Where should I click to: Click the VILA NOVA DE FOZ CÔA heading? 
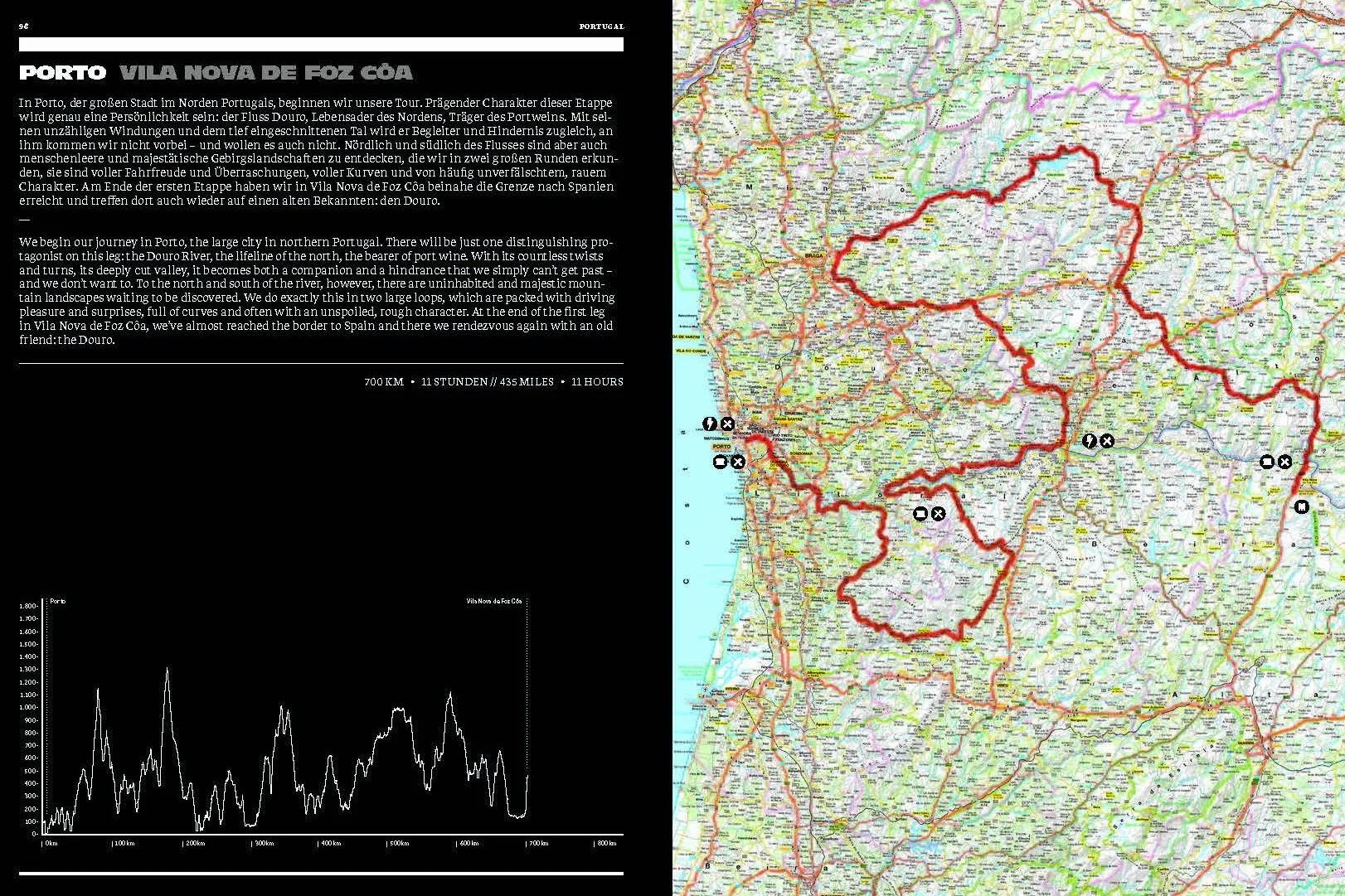(x=266, y=73)
